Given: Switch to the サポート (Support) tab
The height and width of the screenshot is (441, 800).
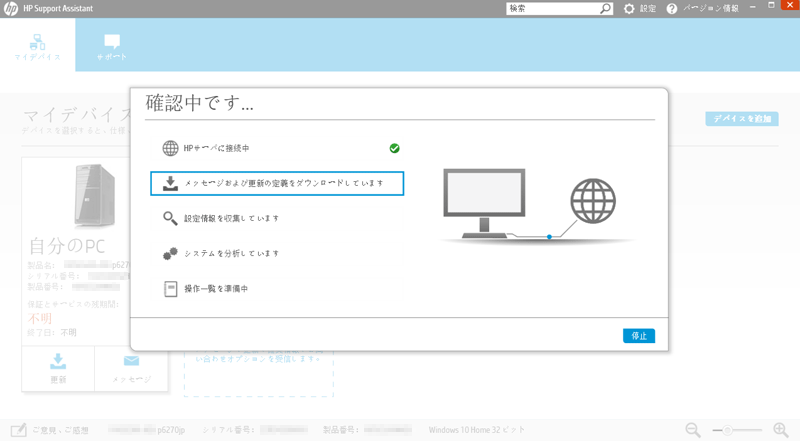Looking at the screenshot, I should (x=112, y=46).
